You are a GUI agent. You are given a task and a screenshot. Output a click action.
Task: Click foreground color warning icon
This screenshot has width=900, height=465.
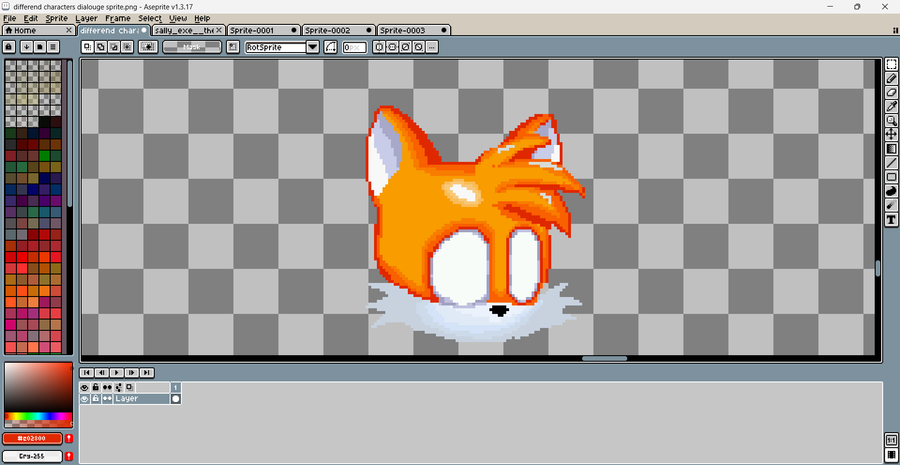point(69,439)
